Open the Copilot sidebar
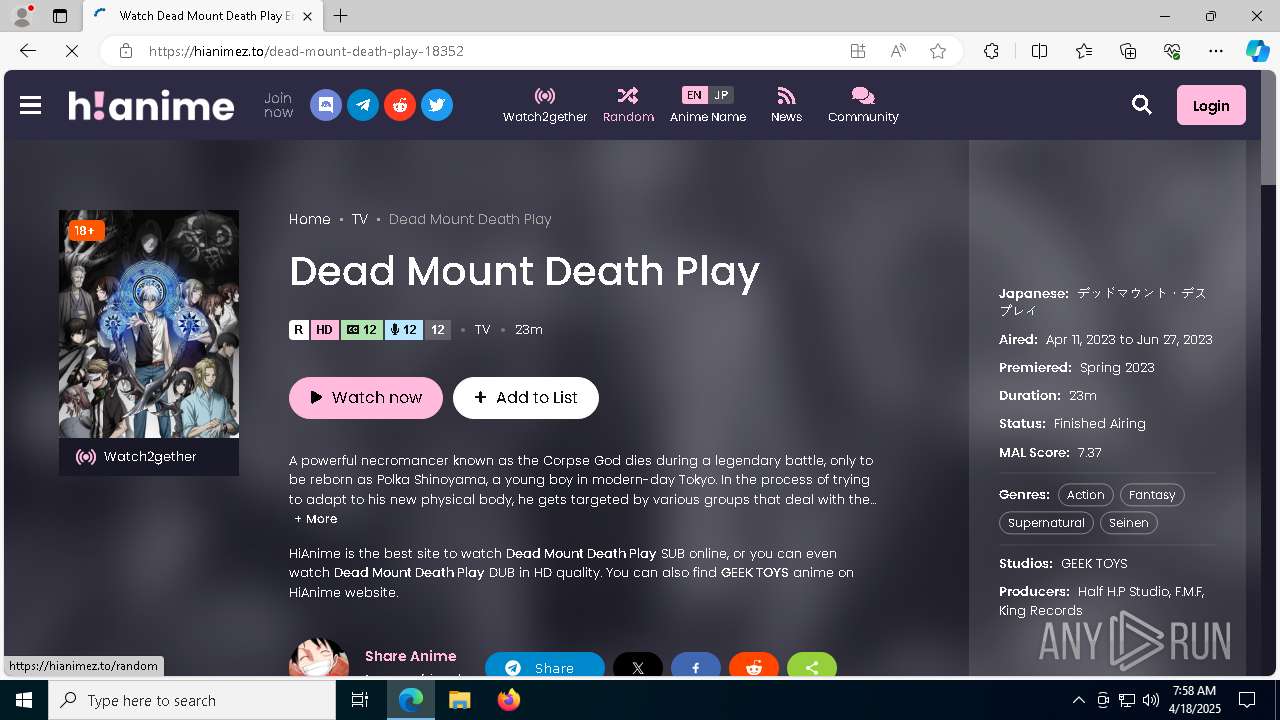This screenshot has height=720, width=1280. pos(1258,51)
